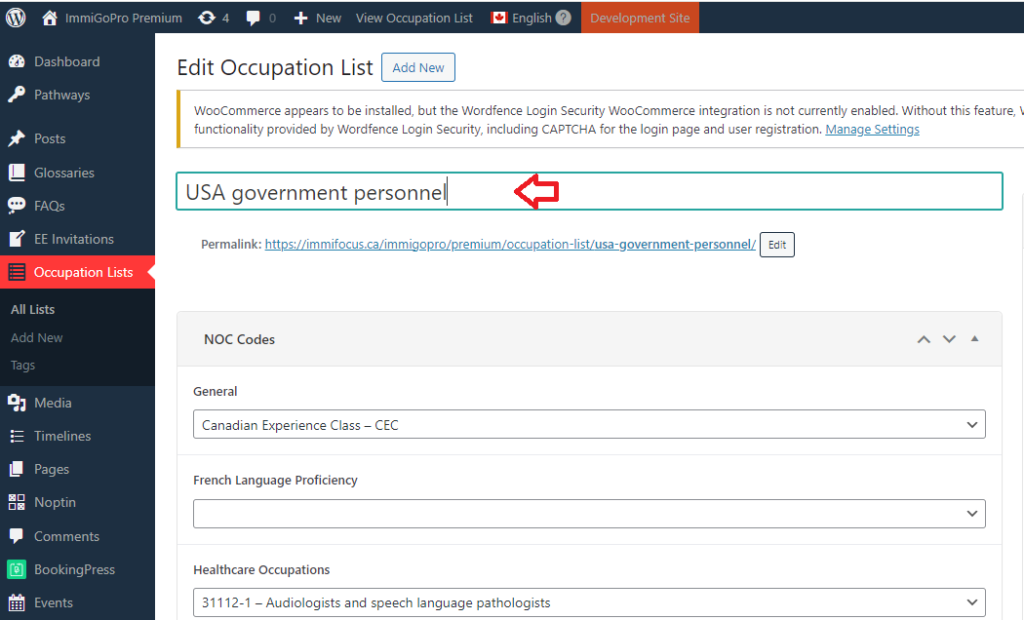Open BookingPress in the sidebar

click(74, 570)
